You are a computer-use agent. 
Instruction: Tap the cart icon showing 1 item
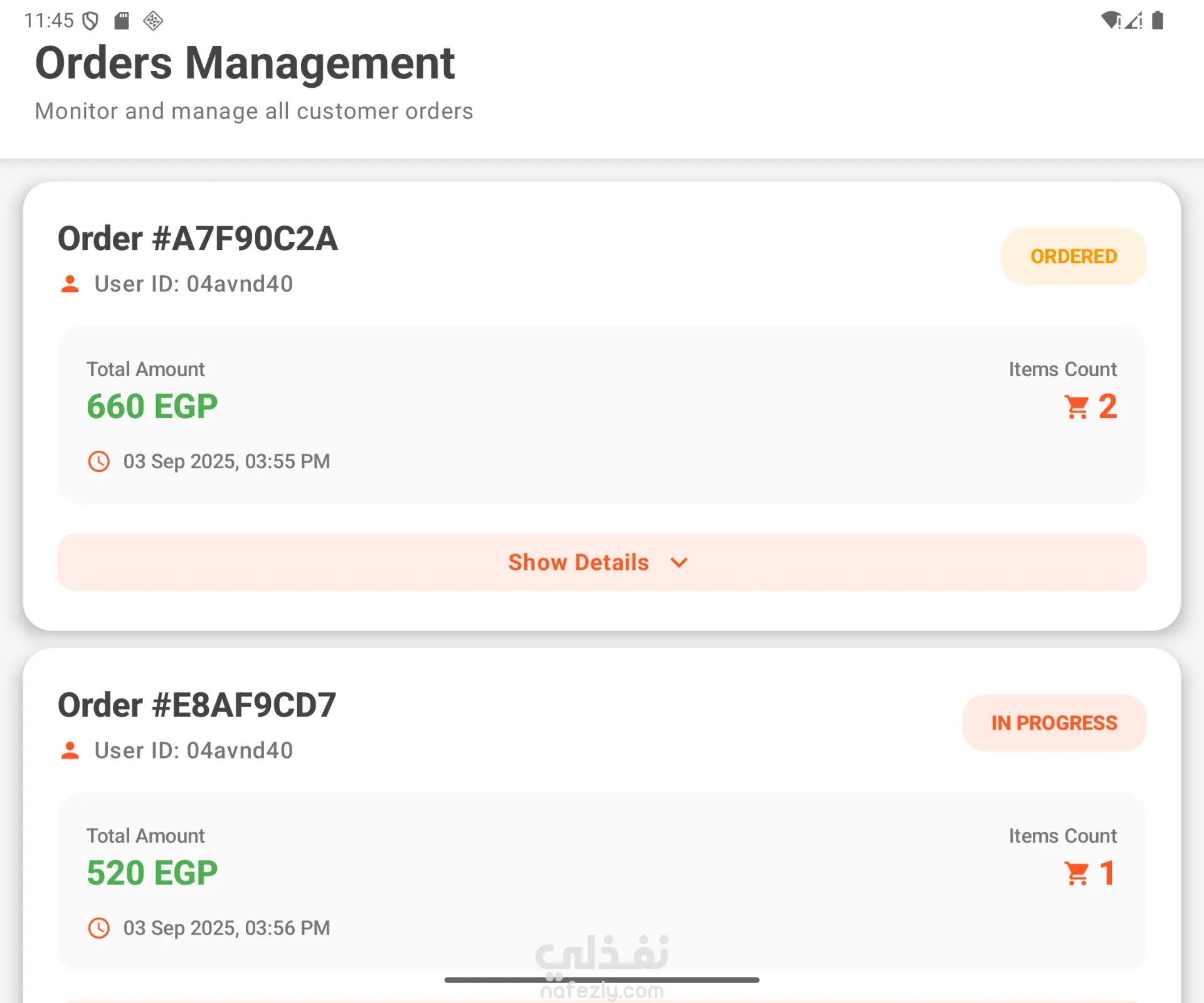(1077, 873)
